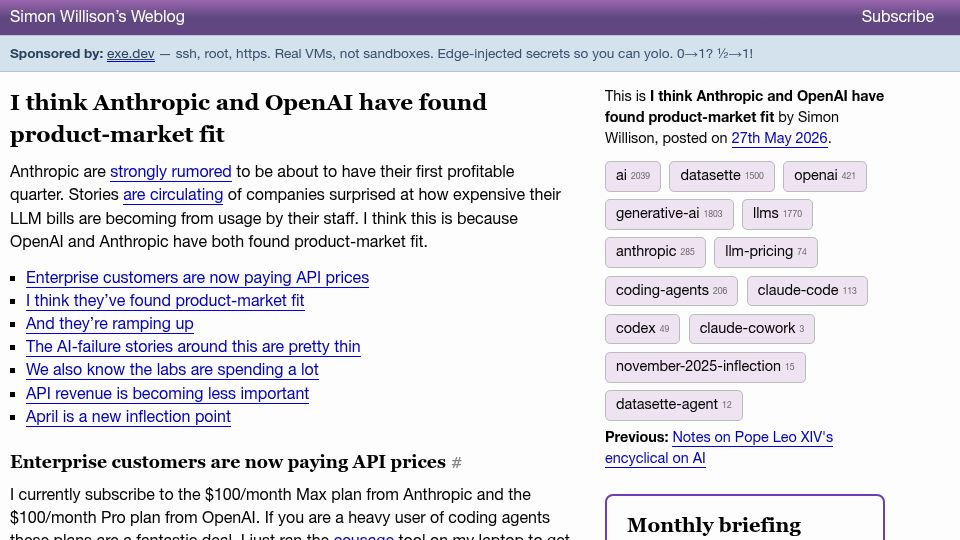Jump to 'API revenue is becoming less important'

click(x=167, y=394)
